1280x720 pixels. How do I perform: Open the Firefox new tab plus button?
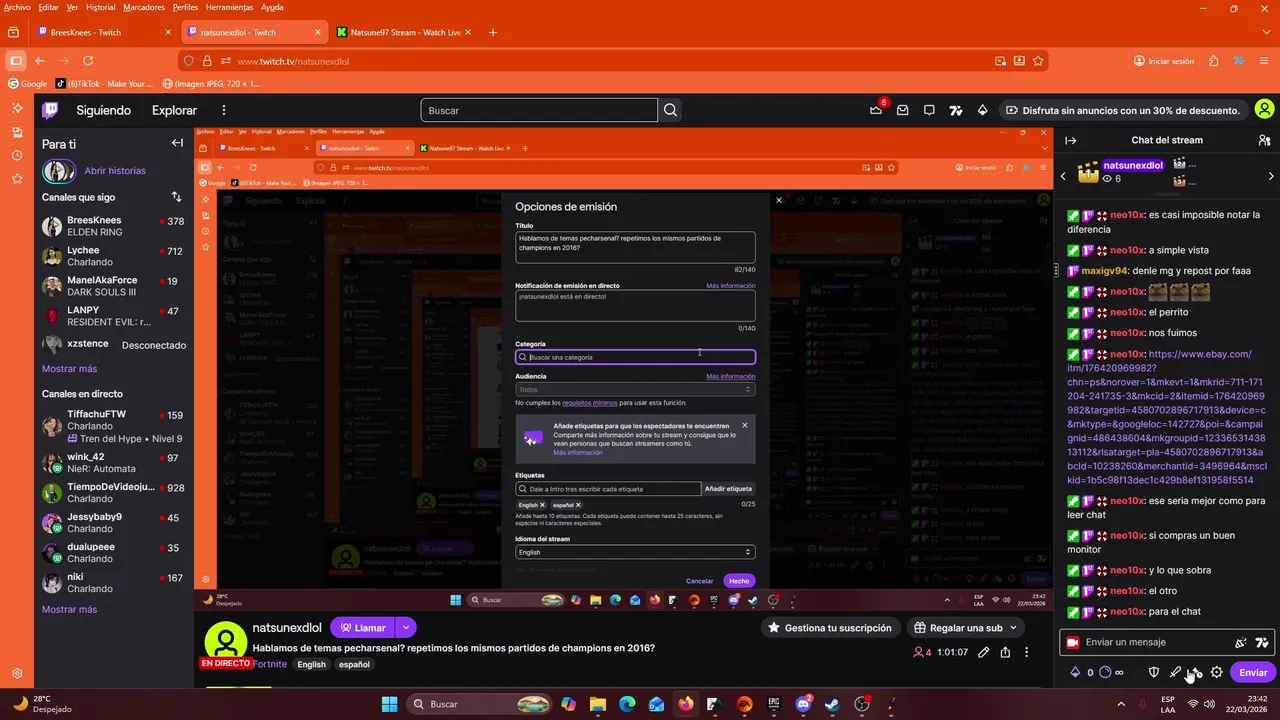point(493,32)
